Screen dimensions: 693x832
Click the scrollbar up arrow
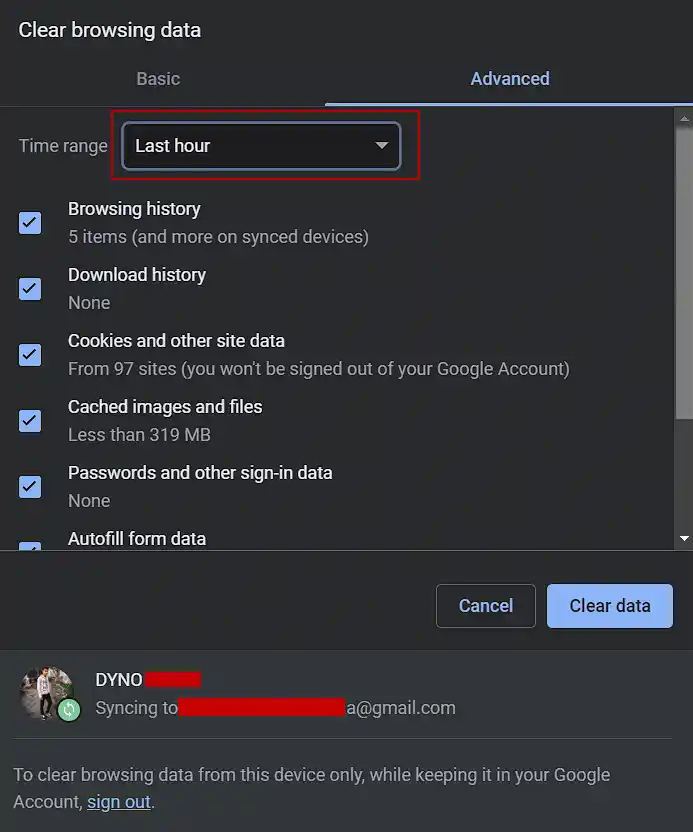coord(684,118)
